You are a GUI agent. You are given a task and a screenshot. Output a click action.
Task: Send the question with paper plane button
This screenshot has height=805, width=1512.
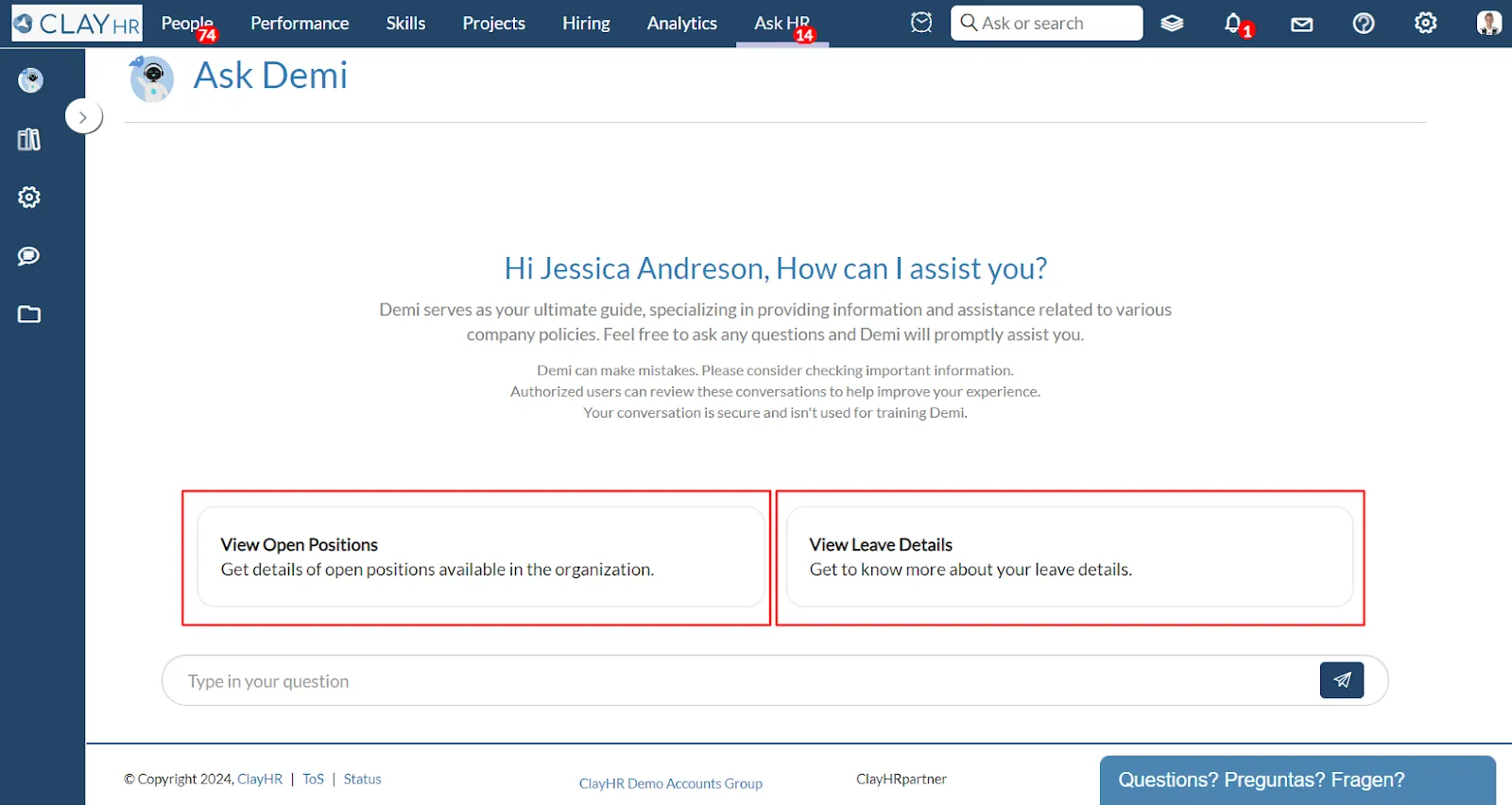pos(1342,680)
